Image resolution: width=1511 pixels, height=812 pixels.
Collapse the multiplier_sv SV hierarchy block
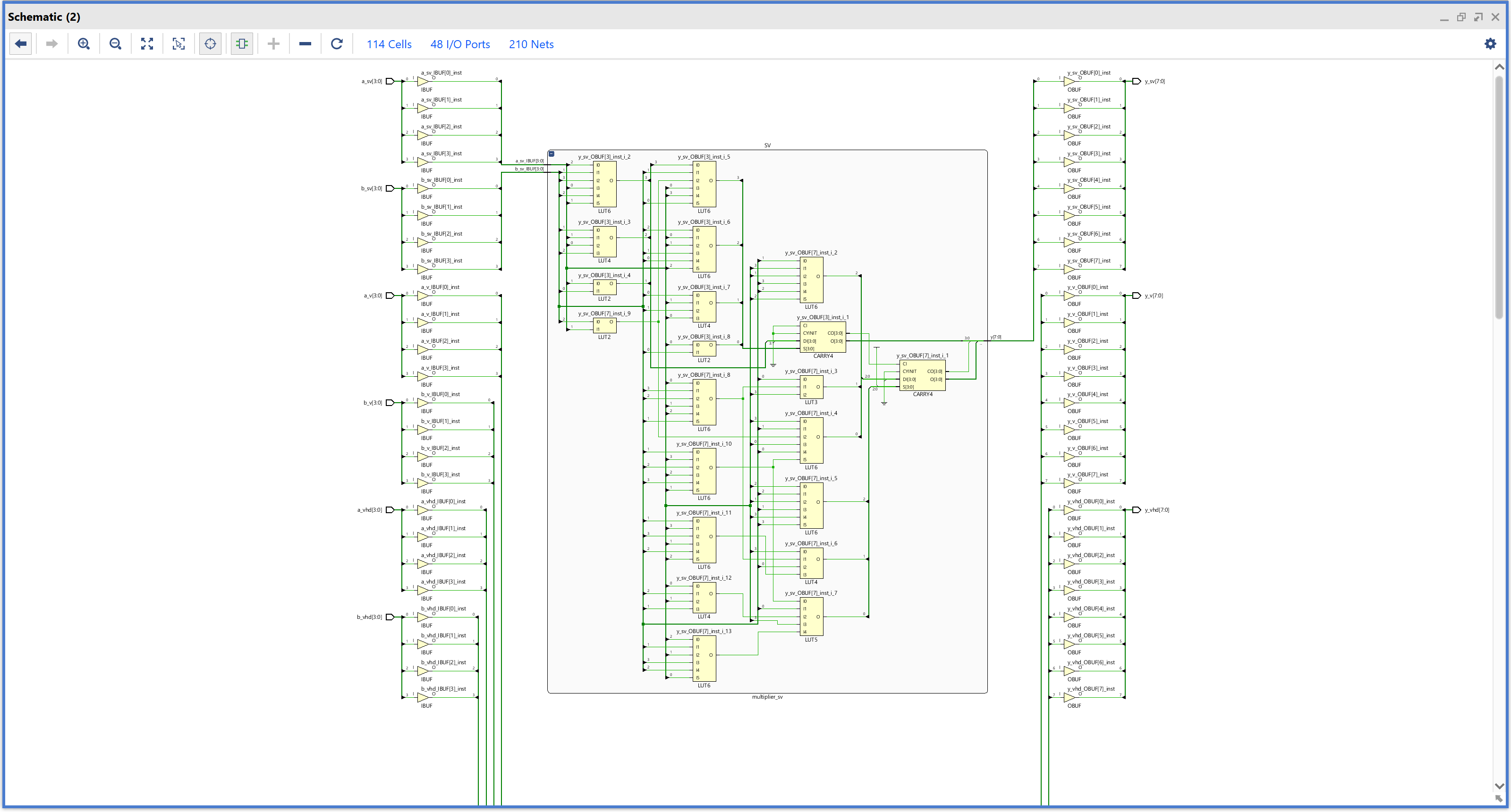(552, 154)
